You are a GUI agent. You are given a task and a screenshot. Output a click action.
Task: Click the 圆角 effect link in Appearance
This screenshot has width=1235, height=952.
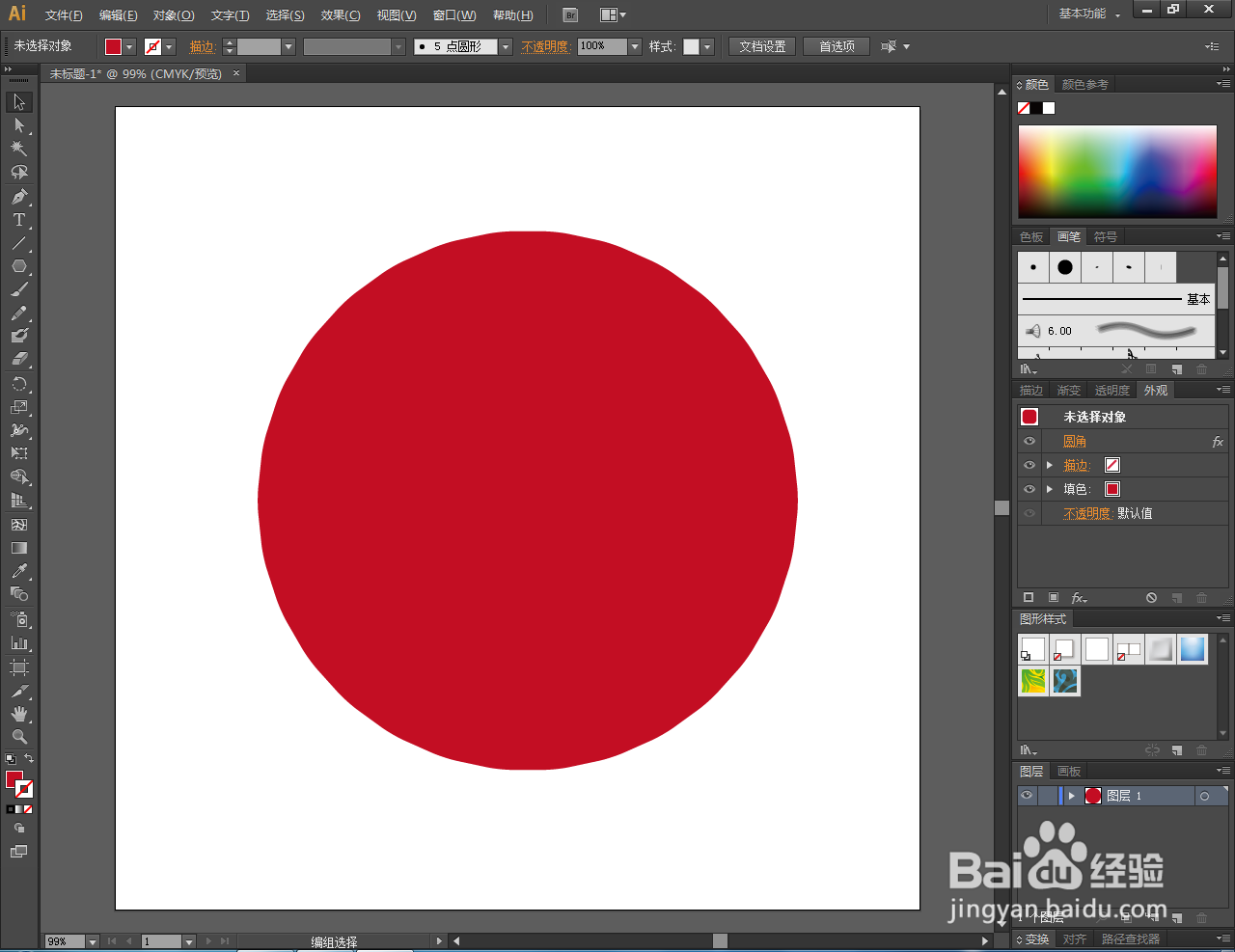point(1075,441)
